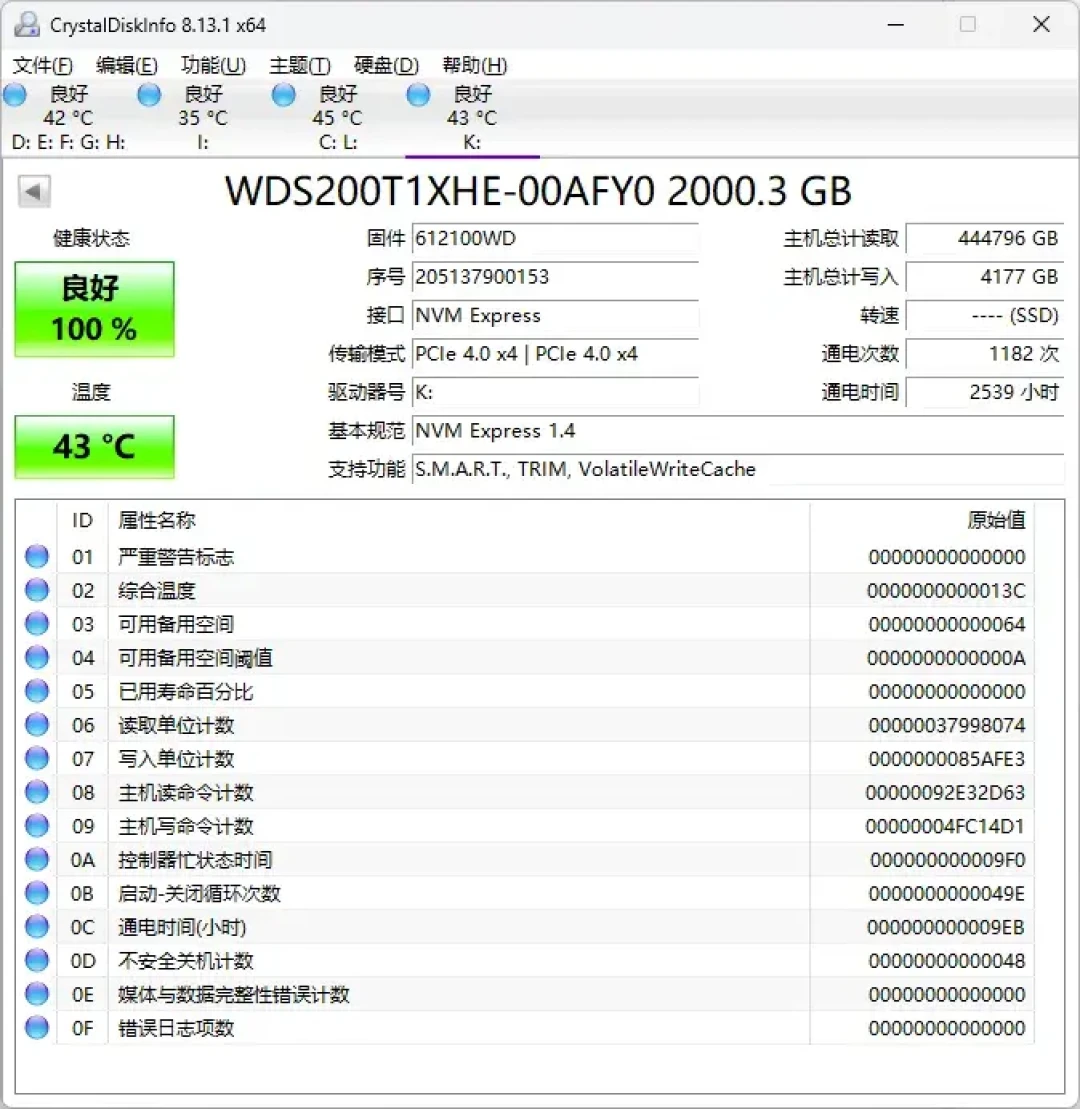Select the raw value 0000000000049E
Screen dimensions: 1080x1109
(946, 894)
